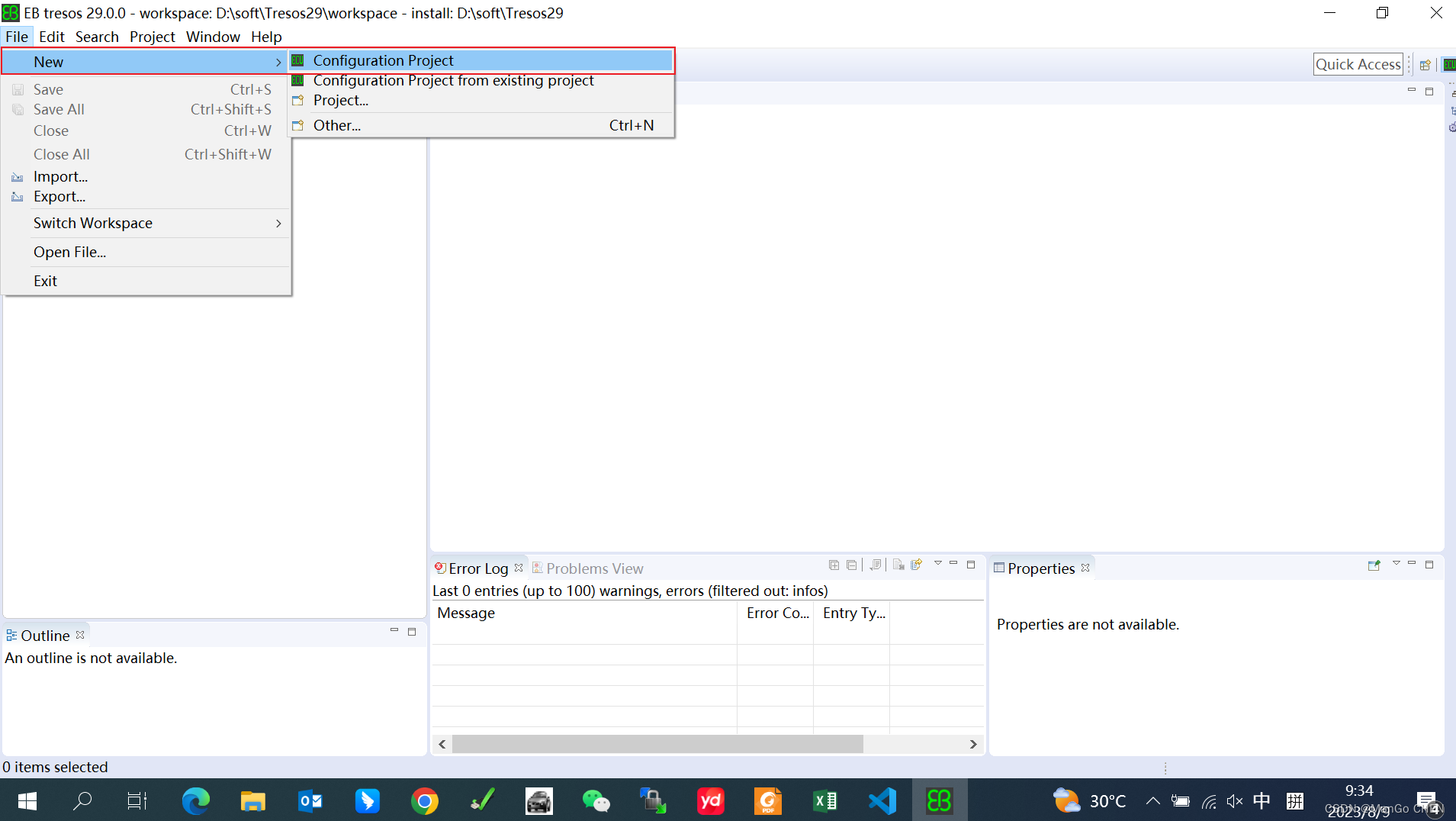Click the Other... wizard icon

pos(298,125)
